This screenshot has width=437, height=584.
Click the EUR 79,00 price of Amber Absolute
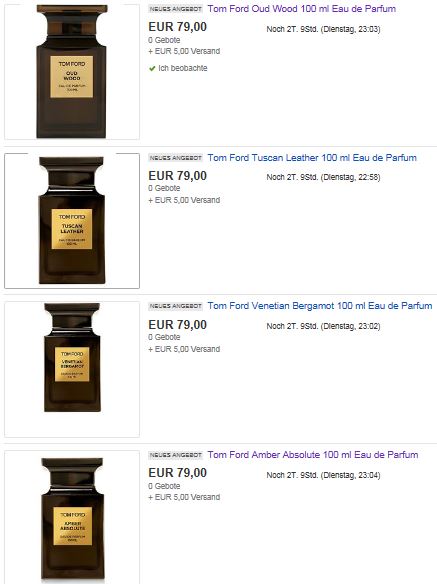177,473
